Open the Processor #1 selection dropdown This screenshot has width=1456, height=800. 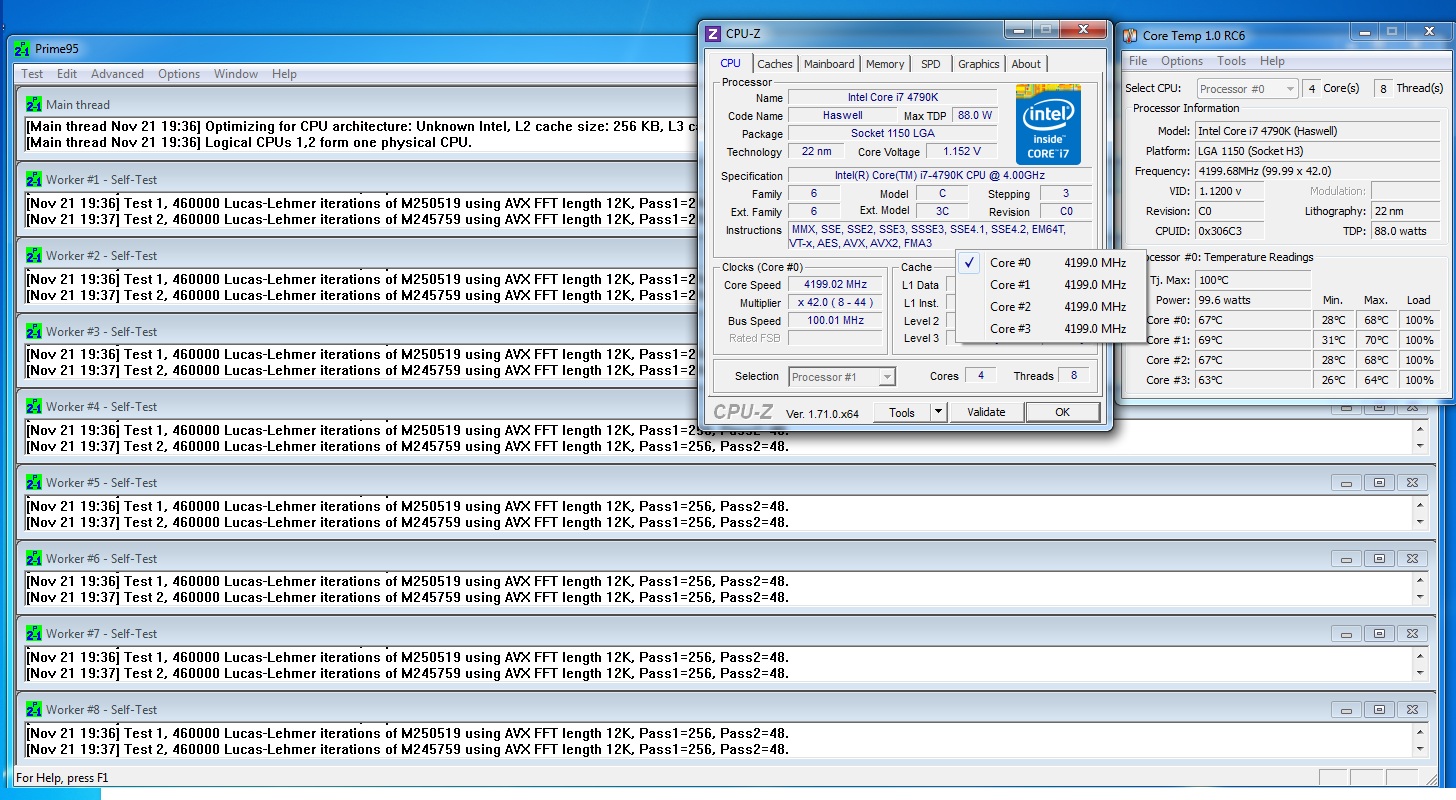842,377
